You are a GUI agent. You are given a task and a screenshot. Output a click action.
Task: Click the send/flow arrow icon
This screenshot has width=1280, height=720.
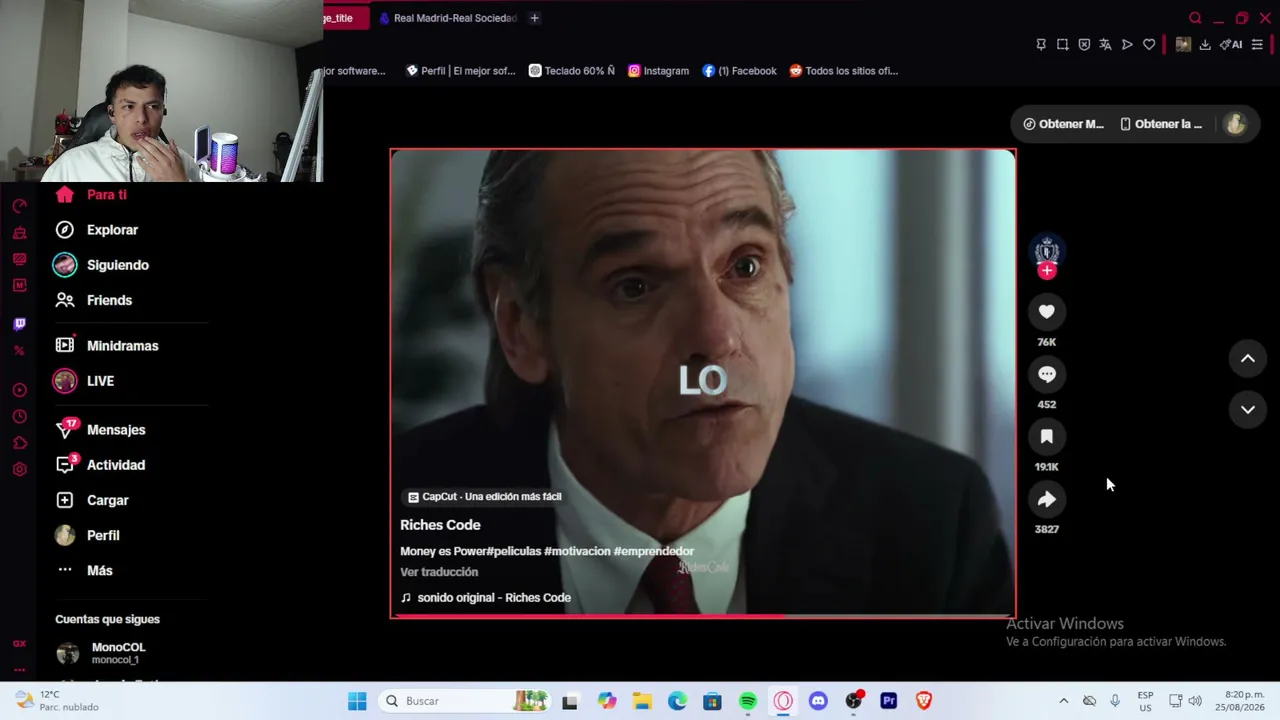tap(1127, 44)
